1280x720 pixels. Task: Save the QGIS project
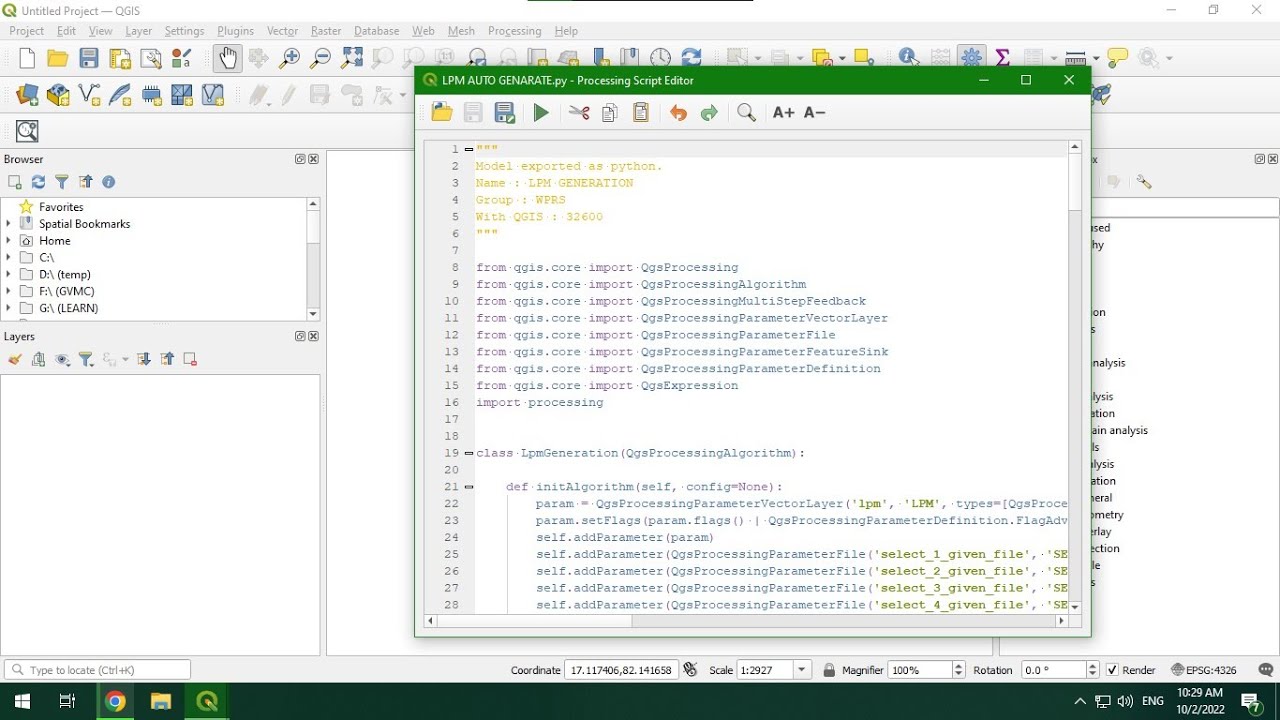89,58
